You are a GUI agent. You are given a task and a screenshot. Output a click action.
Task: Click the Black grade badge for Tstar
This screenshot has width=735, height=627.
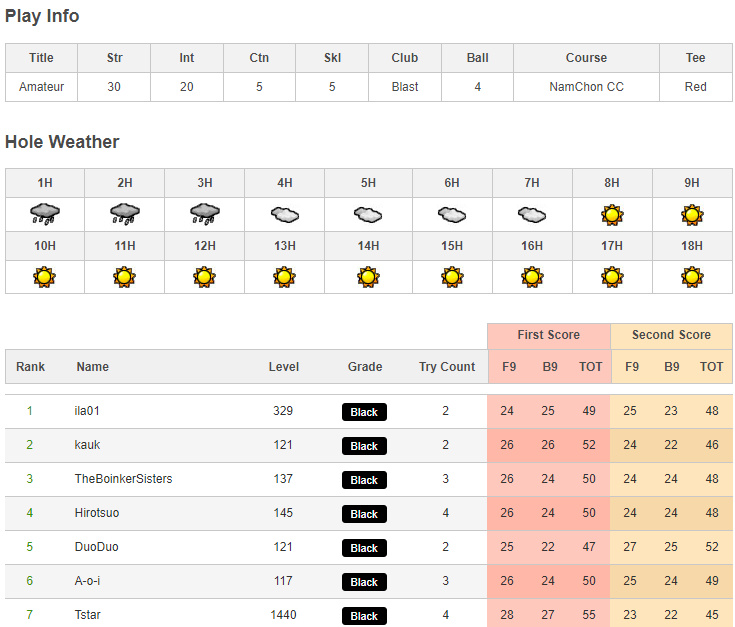(x=364, y=616)
